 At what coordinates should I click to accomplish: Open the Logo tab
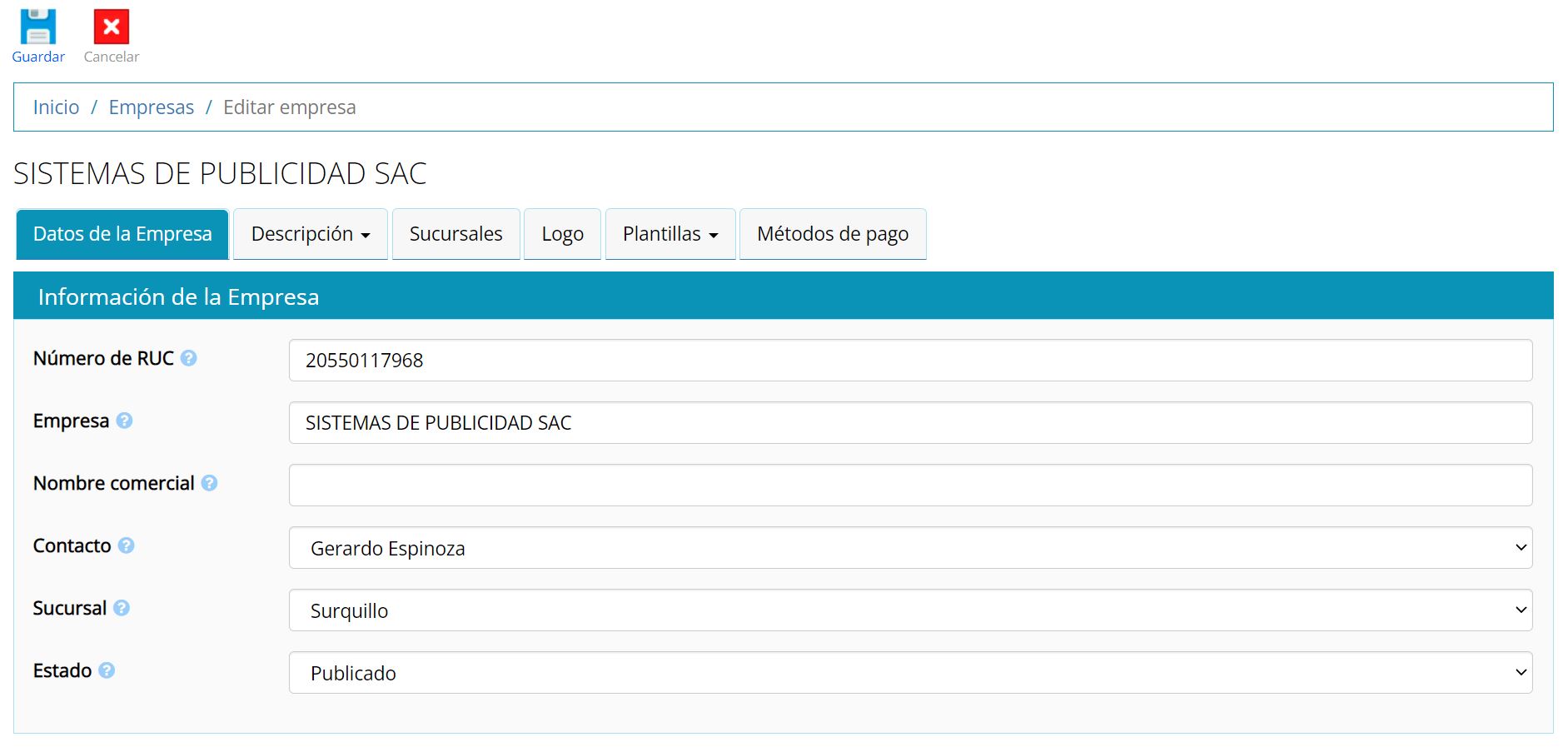[x=562, y=234]
